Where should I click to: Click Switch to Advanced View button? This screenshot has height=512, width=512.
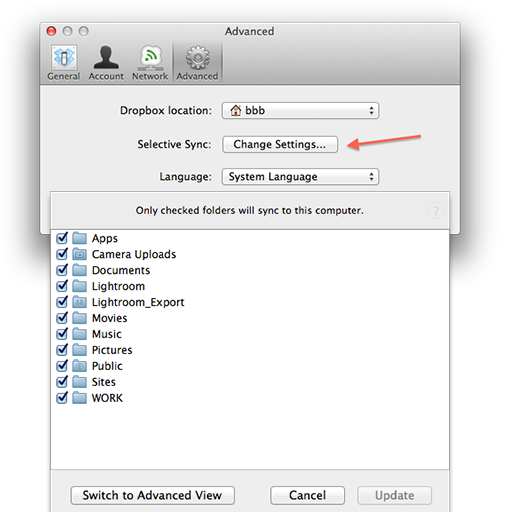(x=153, y=495)
